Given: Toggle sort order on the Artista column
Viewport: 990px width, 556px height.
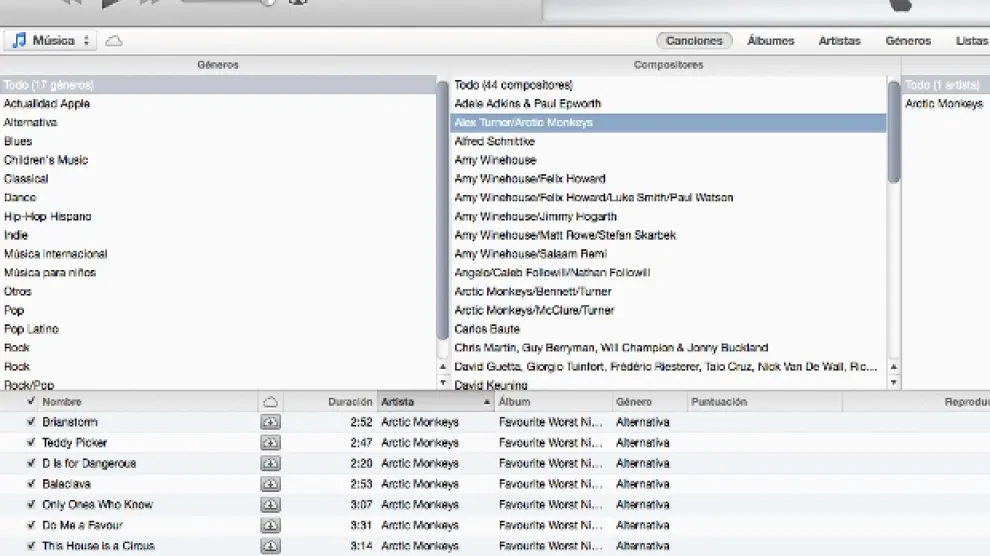Looking at the screenshot, I should 436,402.
